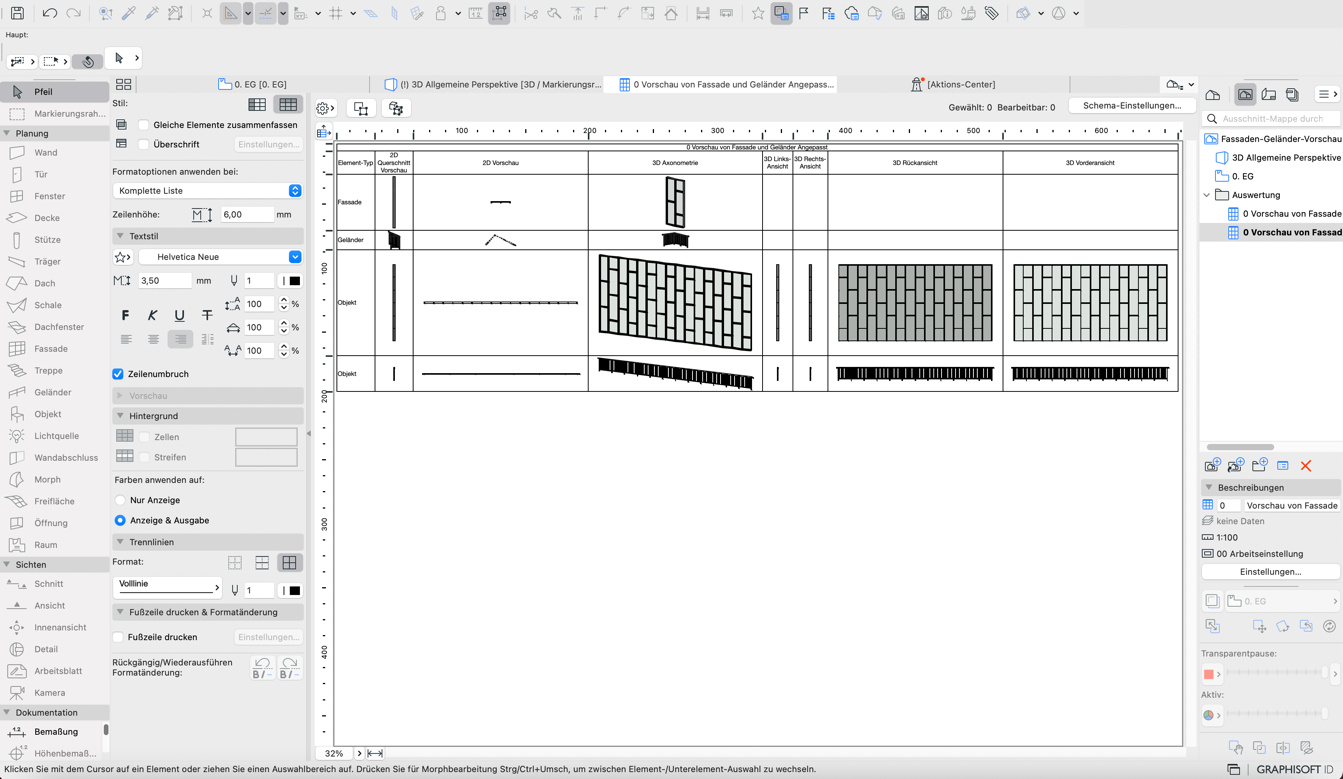Open the Komplette Liste dropdown
1343x779 pixels.
click(207, 190)
